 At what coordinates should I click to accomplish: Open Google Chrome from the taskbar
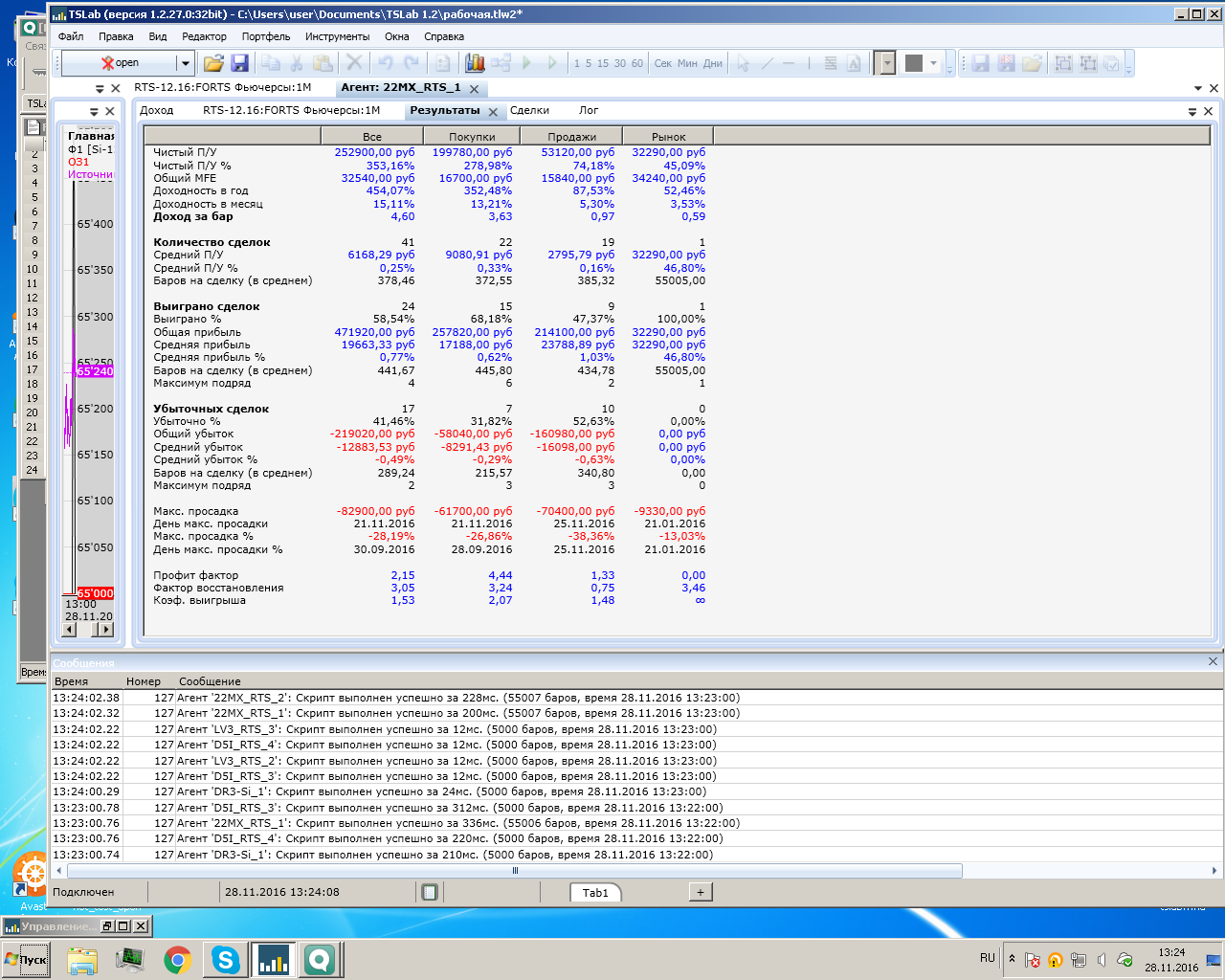point(177,960)
